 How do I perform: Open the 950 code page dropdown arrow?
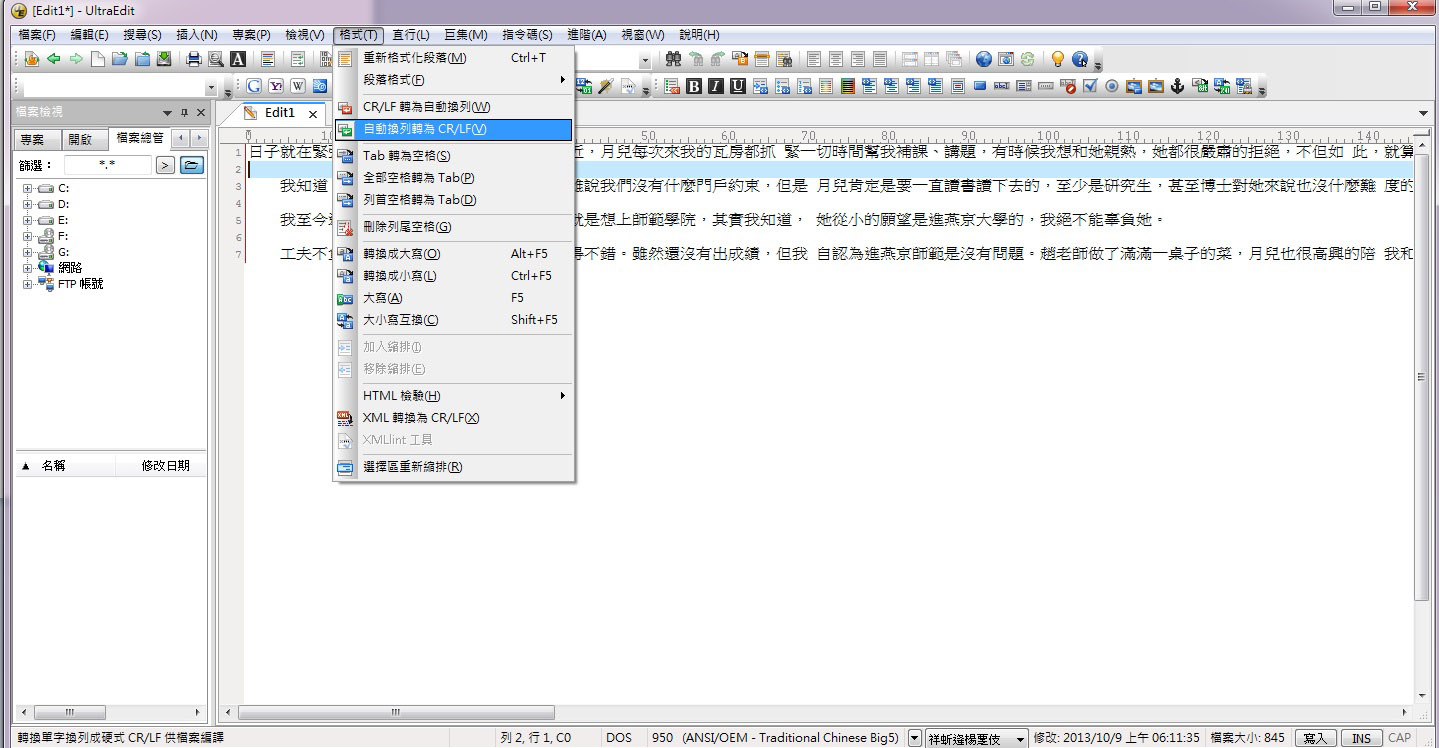(x=914, y=738)
